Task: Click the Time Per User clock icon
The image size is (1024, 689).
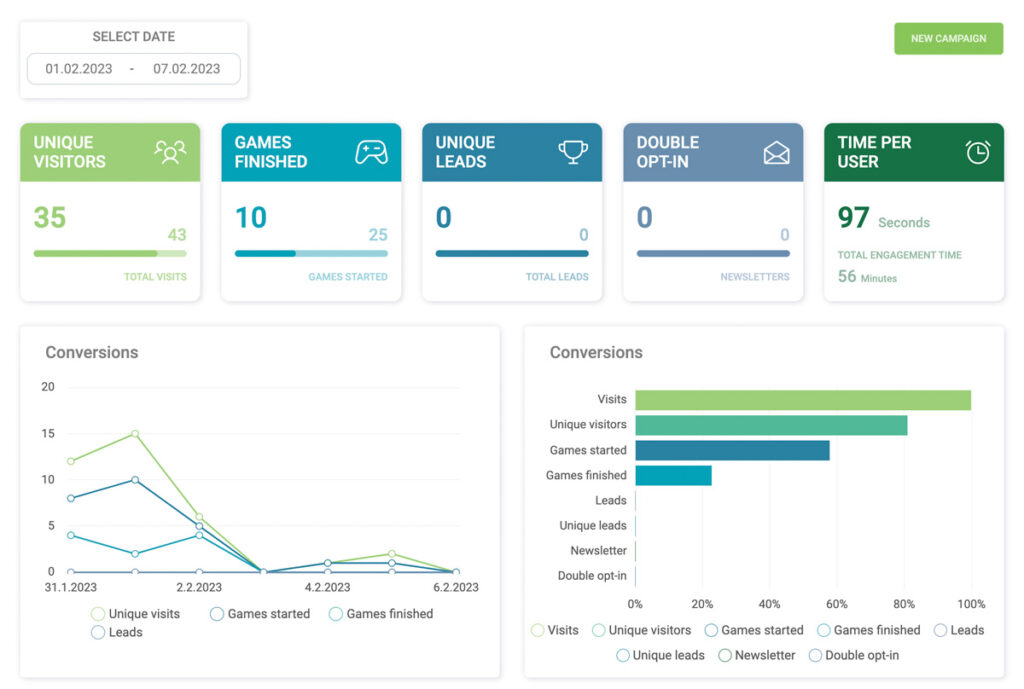Action: (x=978, y=152)
